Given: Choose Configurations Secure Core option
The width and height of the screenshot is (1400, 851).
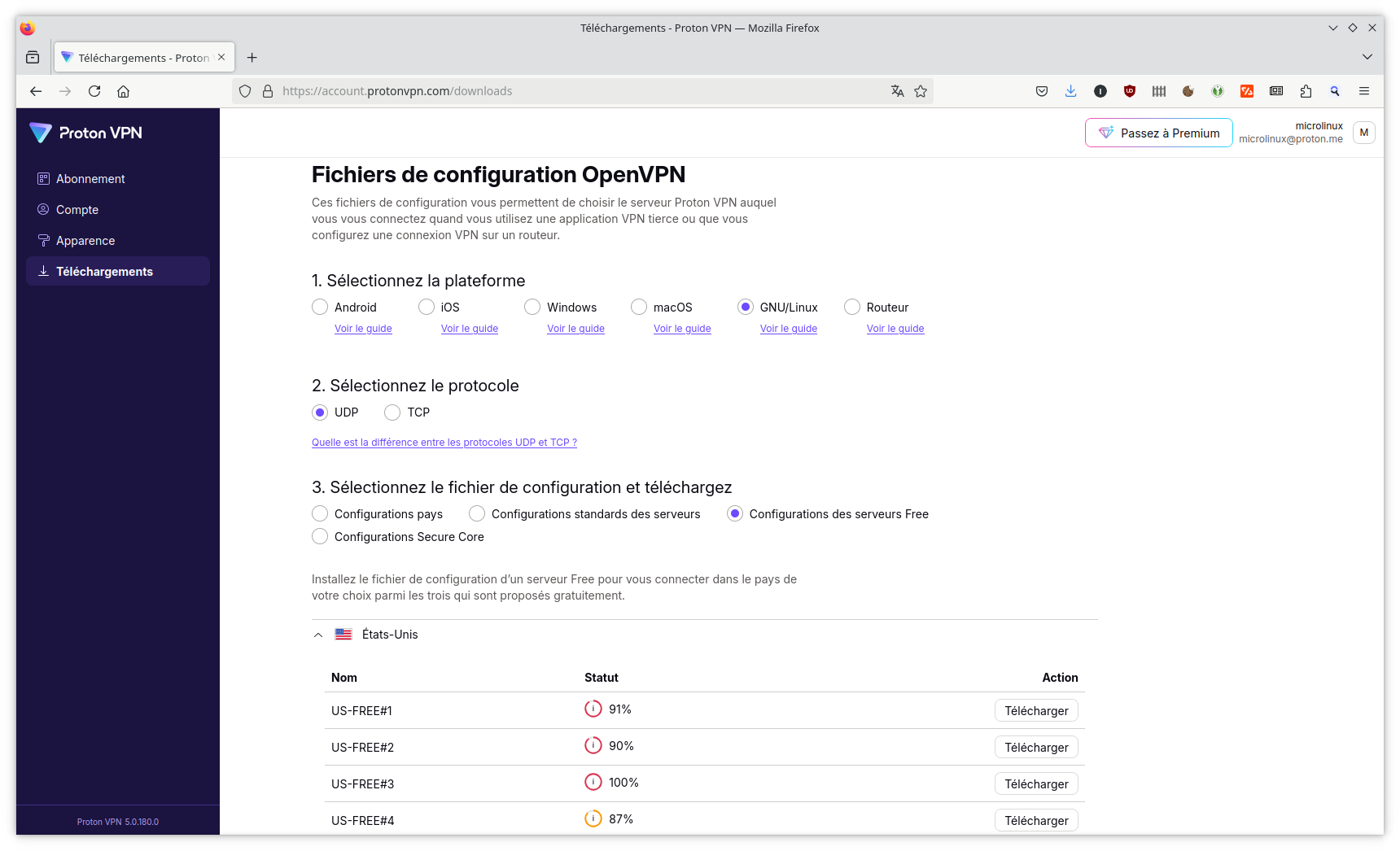Looking at the screenshot, I should click(320, 536).
